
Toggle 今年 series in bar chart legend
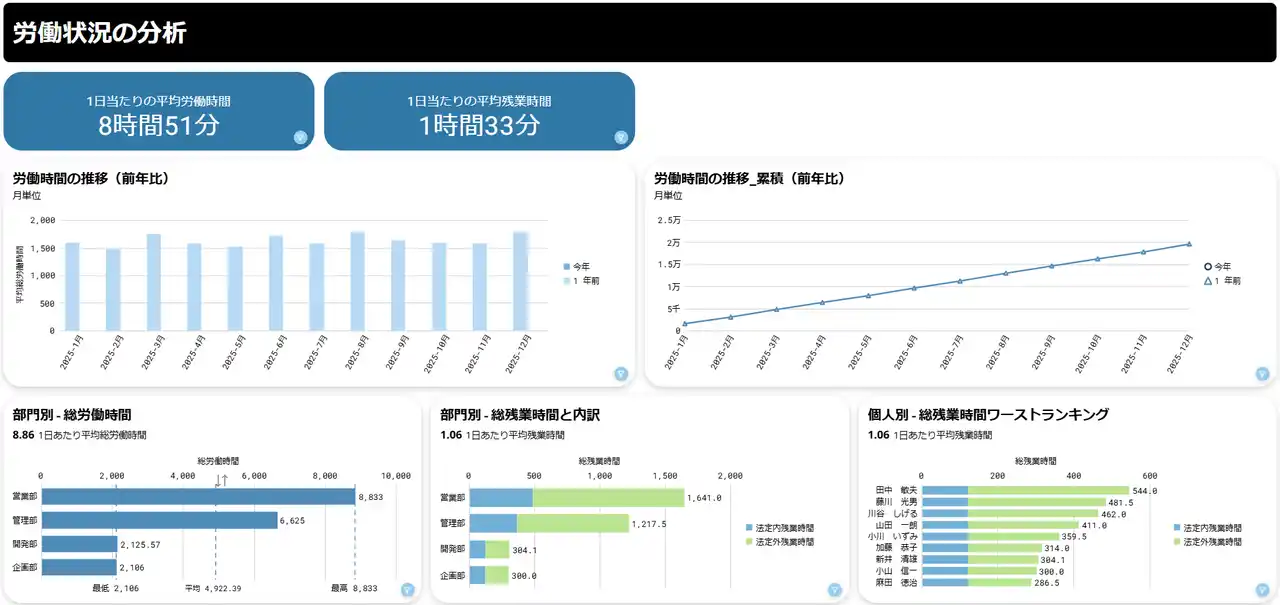pyautogui.click(x=581, y=266)
